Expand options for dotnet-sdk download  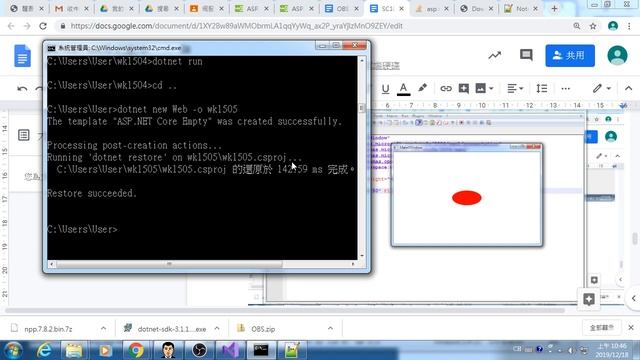click(217, 328)
